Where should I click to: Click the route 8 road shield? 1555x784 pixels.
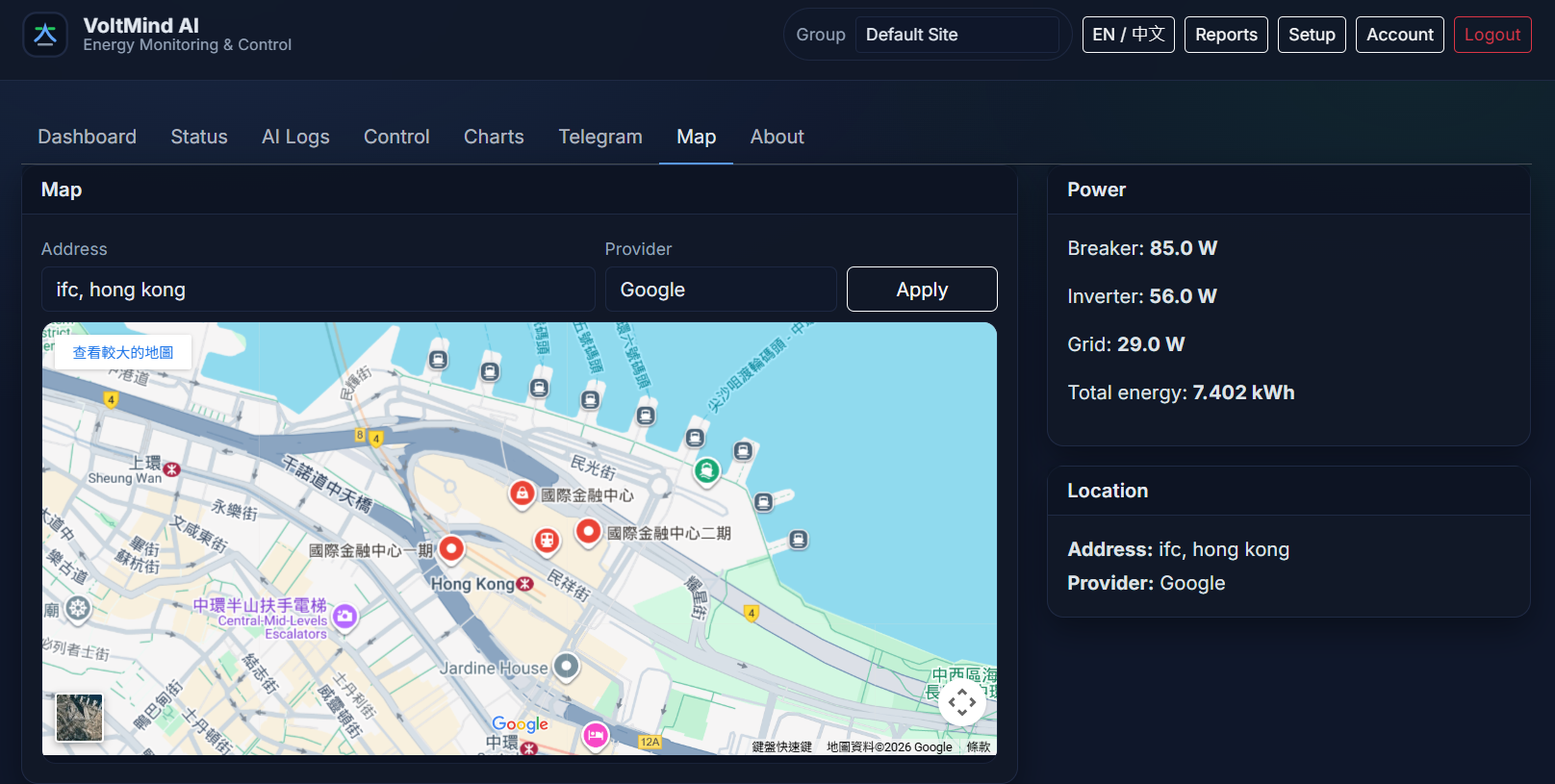click(360, 435)
